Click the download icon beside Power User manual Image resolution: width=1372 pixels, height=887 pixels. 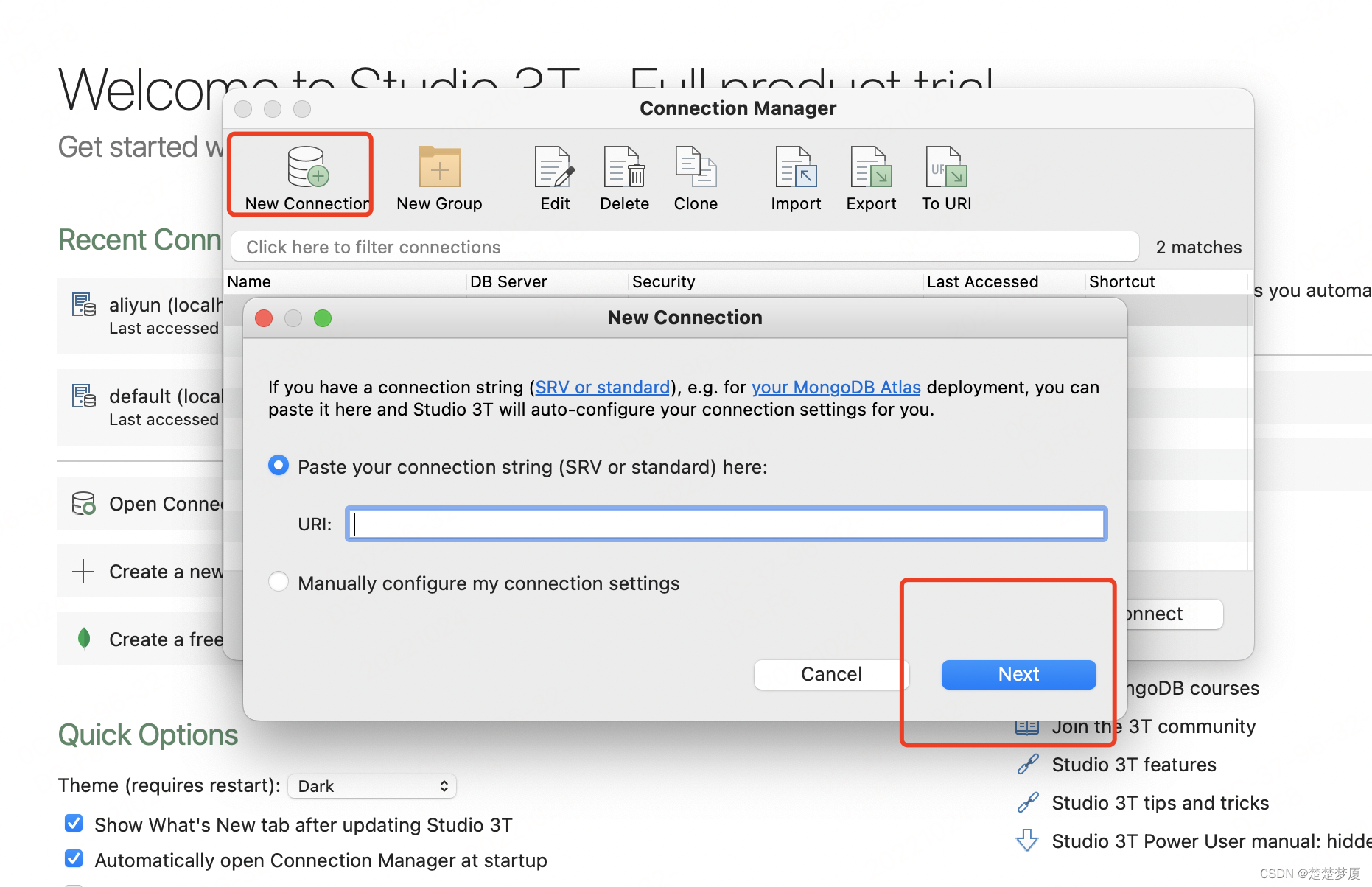(x=1027, y=841)
